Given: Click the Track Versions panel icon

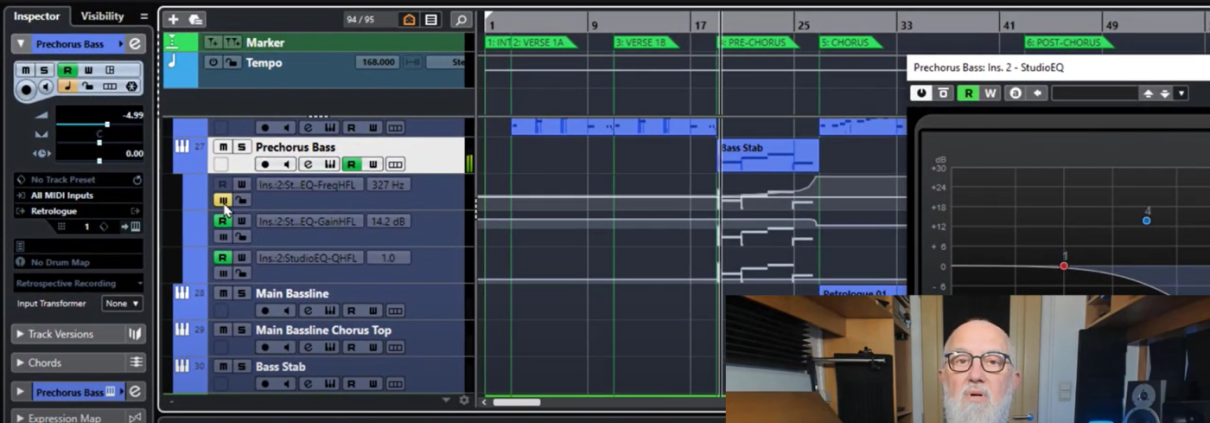Looking at the screenshot, I should (x=135, y=334).
